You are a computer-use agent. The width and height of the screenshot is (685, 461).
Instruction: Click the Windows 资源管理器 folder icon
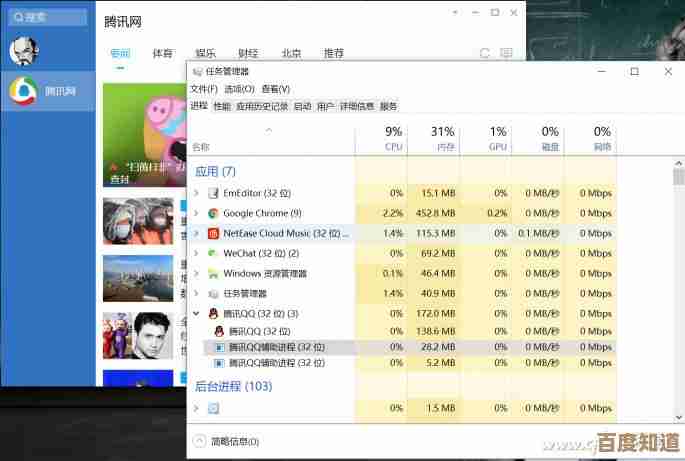(x=213, y=273)
